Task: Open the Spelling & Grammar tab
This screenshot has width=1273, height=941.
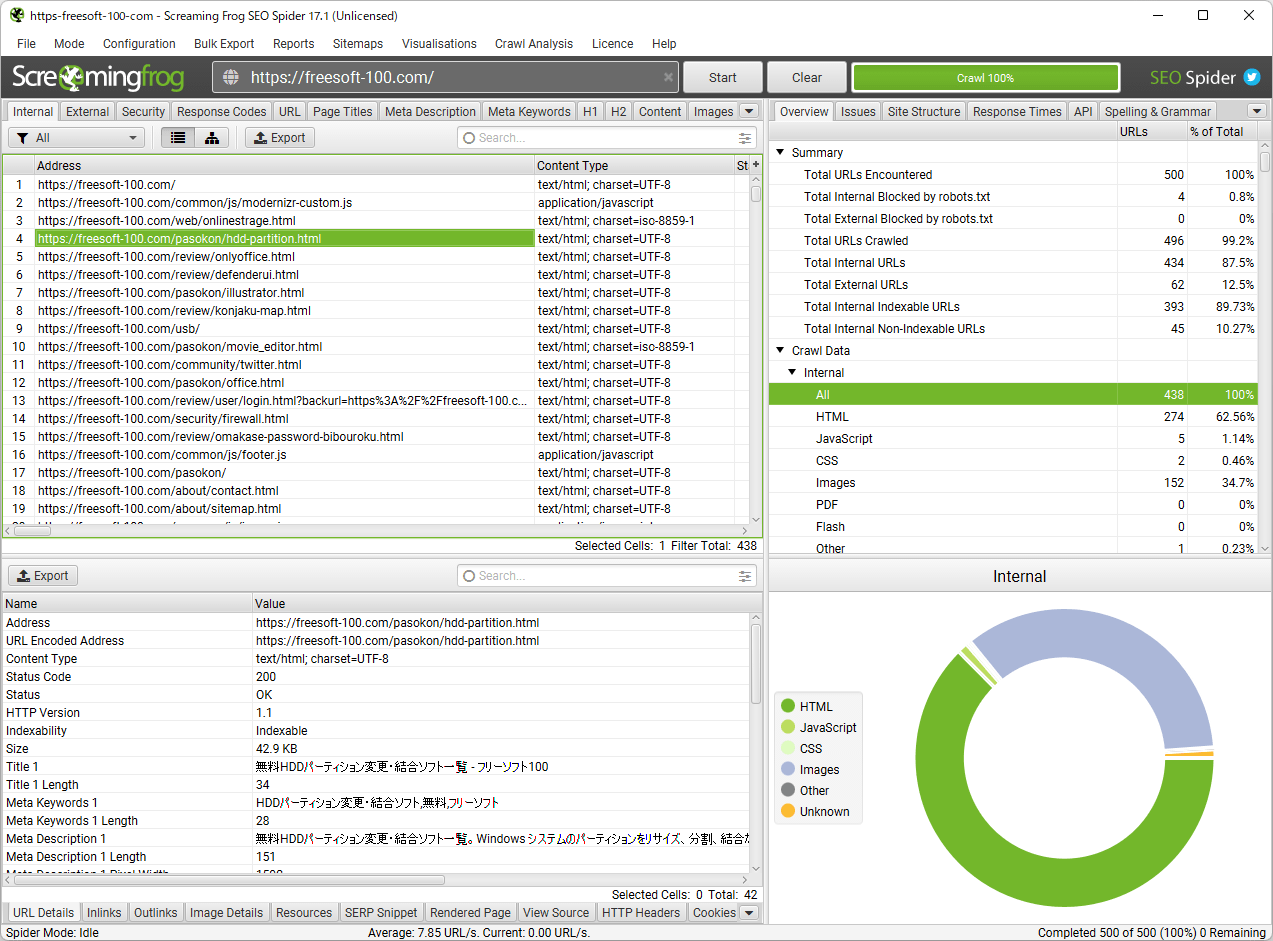Action: (x=1158, y=112)
